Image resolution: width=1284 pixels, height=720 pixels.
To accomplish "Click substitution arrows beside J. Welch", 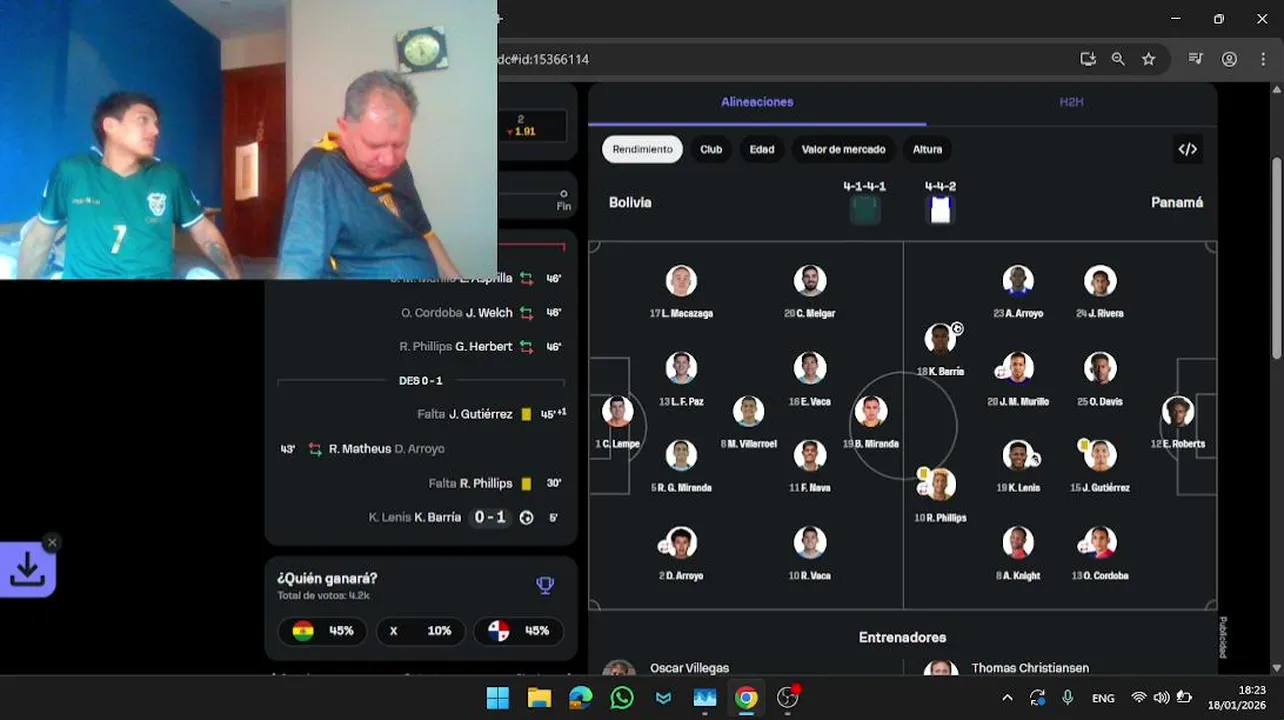I will click(x=526, y=313).
